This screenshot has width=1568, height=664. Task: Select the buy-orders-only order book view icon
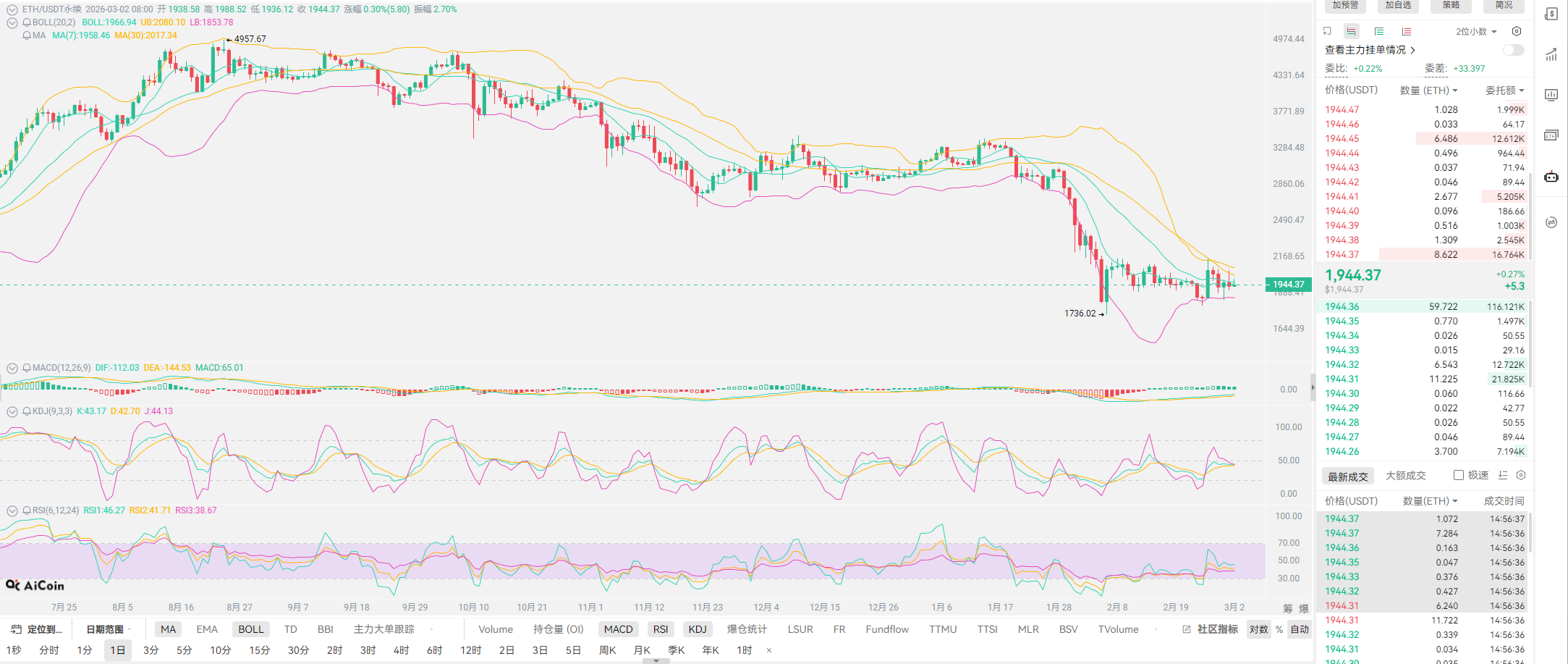(1379, 31)
